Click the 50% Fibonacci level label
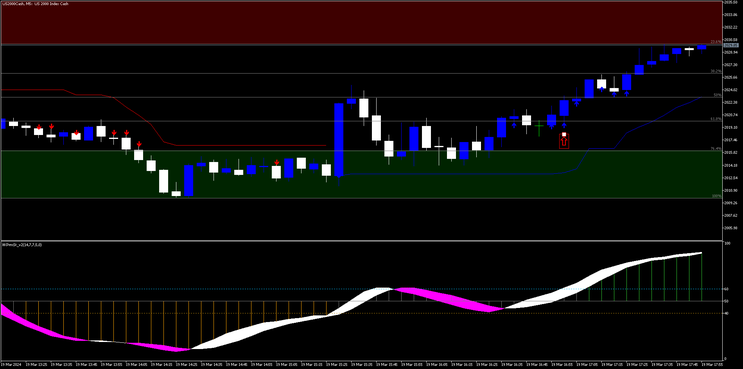The height and width of the screenshot is (369, 743). point(717,95)
